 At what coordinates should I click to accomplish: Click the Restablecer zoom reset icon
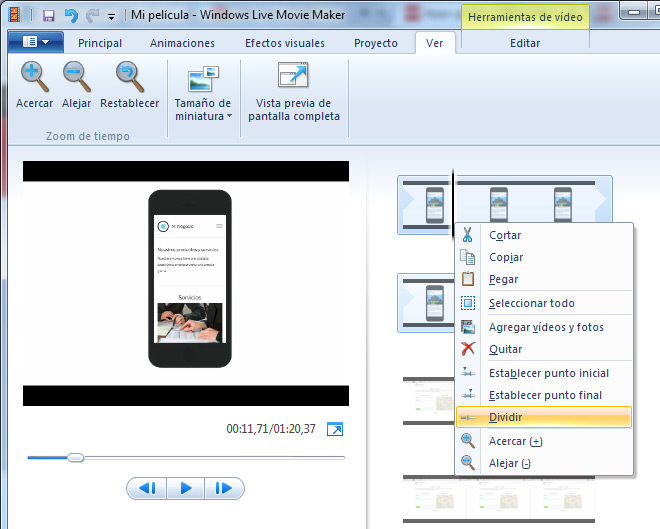point(130,76)
